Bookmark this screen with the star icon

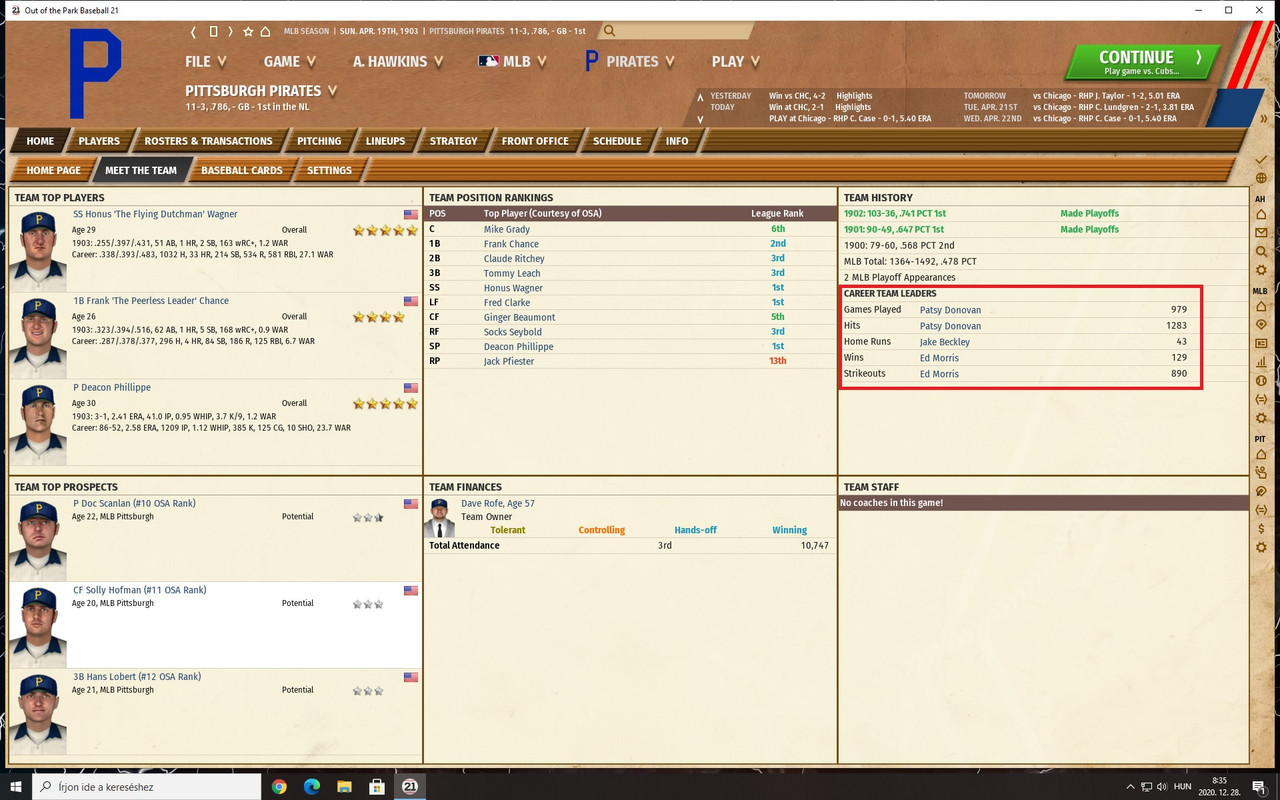(248, 32)
